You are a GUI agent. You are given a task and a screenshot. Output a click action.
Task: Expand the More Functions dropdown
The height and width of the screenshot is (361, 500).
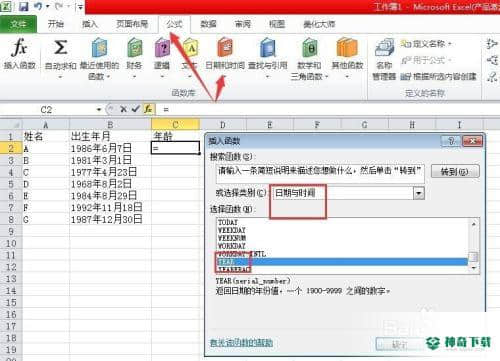(x=347, y=77)
